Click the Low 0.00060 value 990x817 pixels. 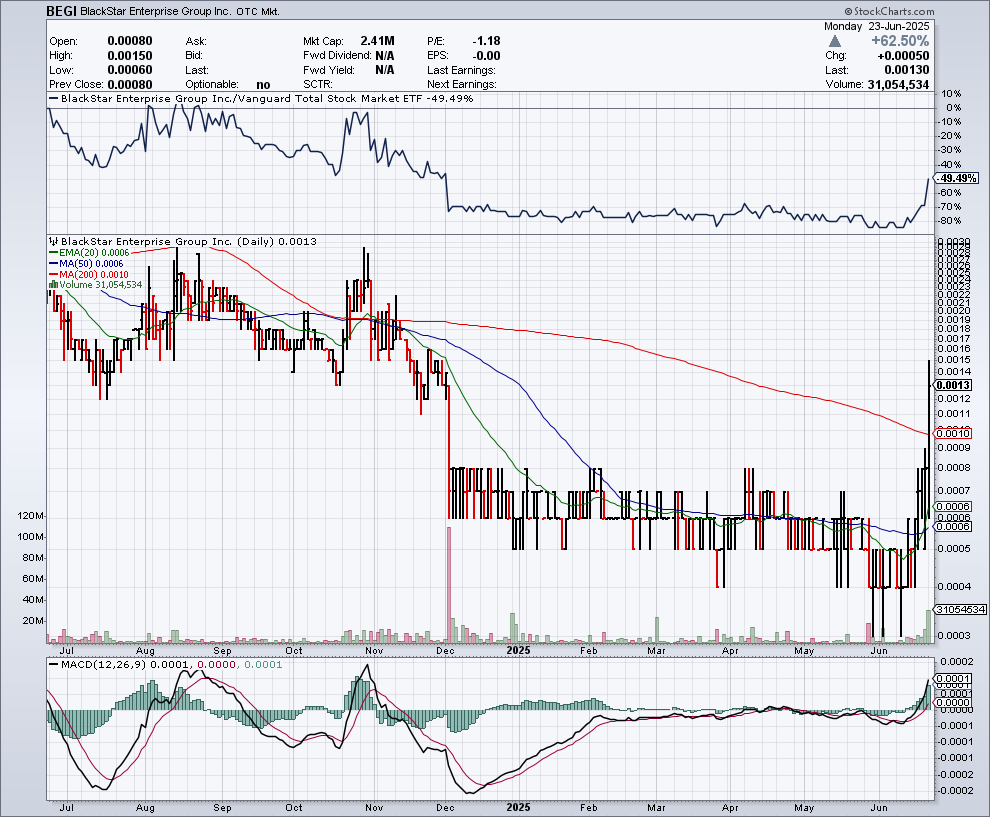click(x=129, y=70)
